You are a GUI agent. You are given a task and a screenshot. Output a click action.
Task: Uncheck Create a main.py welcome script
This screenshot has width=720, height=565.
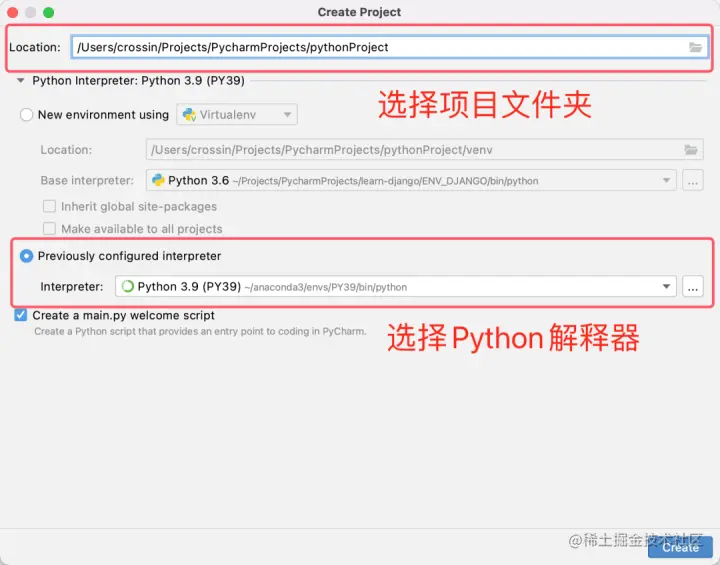pyautogui.click(x=21, y=315)
